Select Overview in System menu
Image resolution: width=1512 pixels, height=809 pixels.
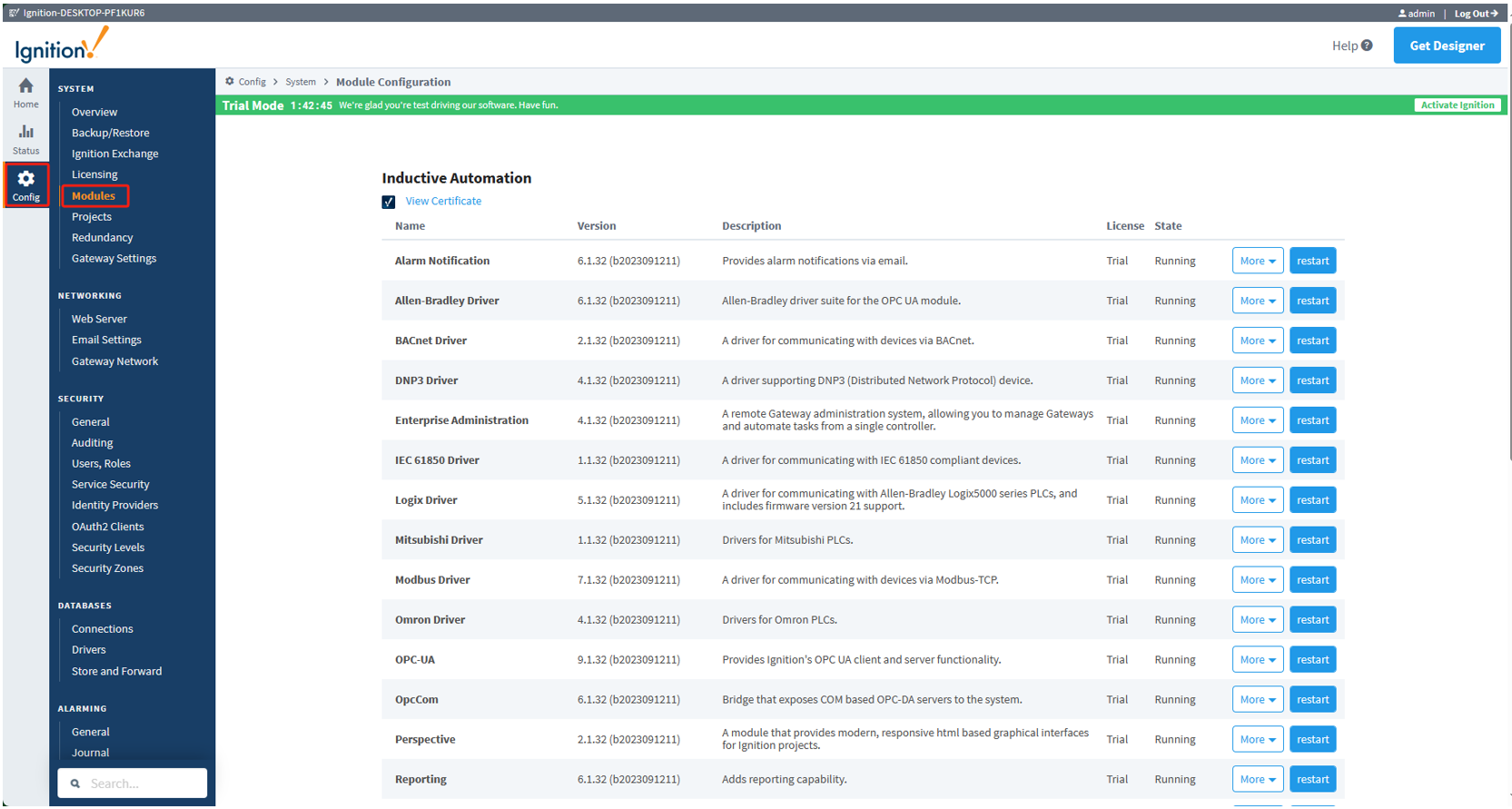point(94,113)
